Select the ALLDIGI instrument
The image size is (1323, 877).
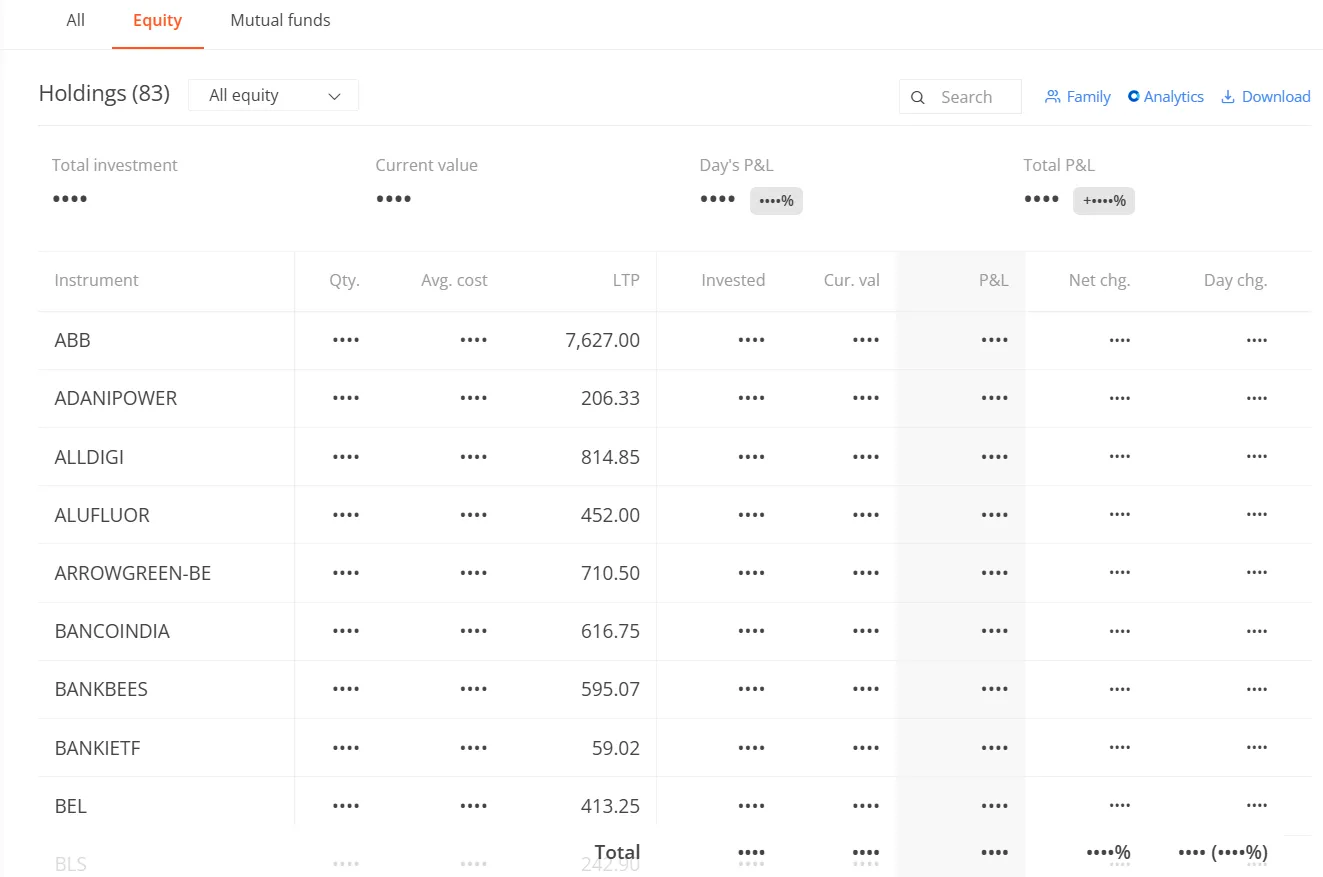[89, 457]
